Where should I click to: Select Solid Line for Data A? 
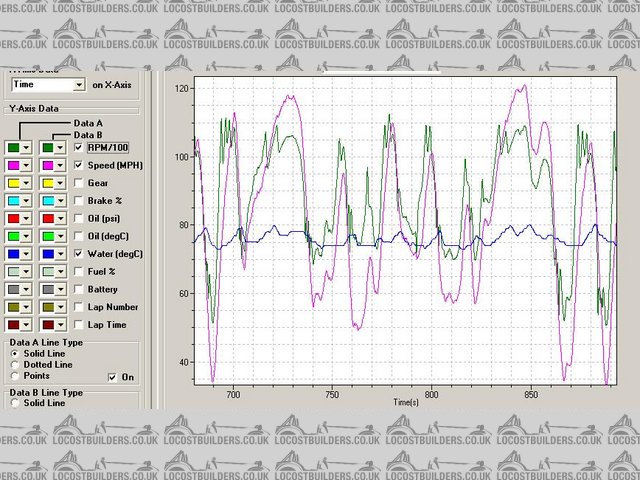point(14,354)
